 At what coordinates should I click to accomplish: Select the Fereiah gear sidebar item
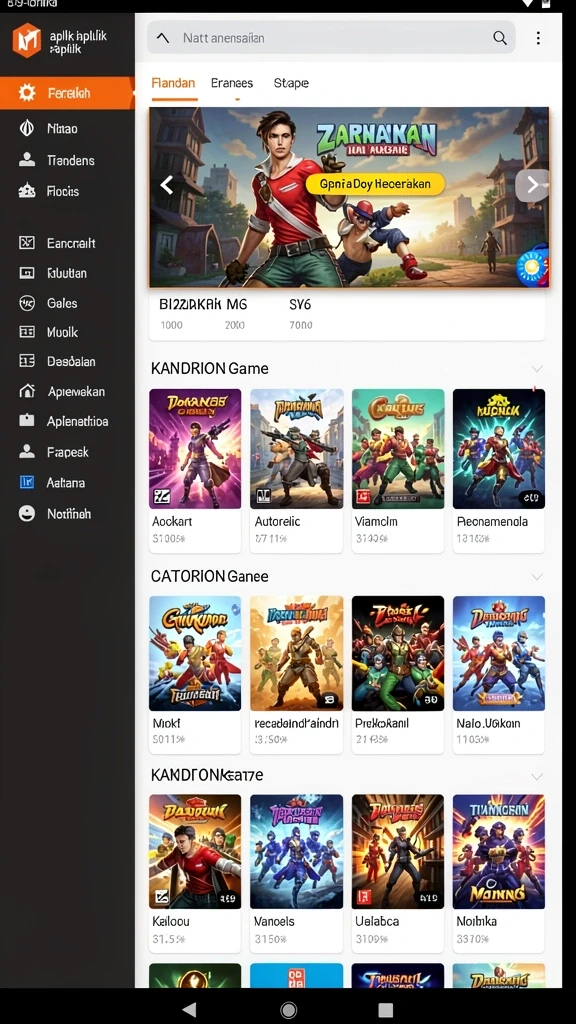(x=67, y=93)
